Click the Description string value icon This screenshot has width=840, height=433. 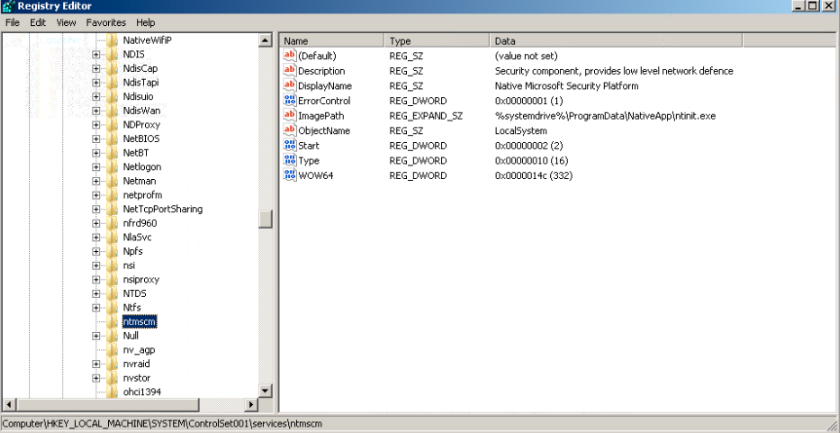290,71
